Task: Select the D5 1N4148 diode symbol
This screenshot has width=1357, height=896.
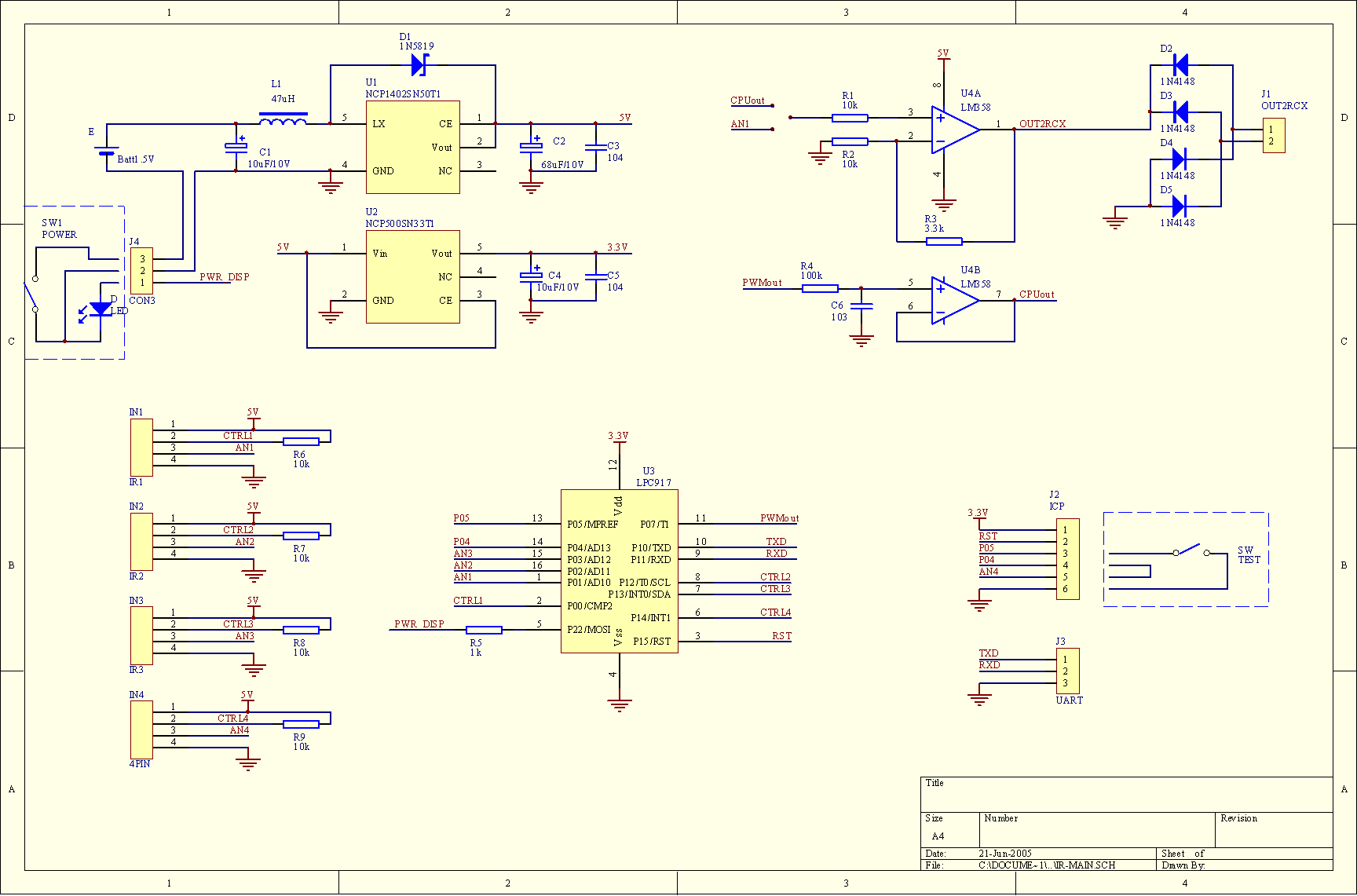Action: (x=1179, y=207)
